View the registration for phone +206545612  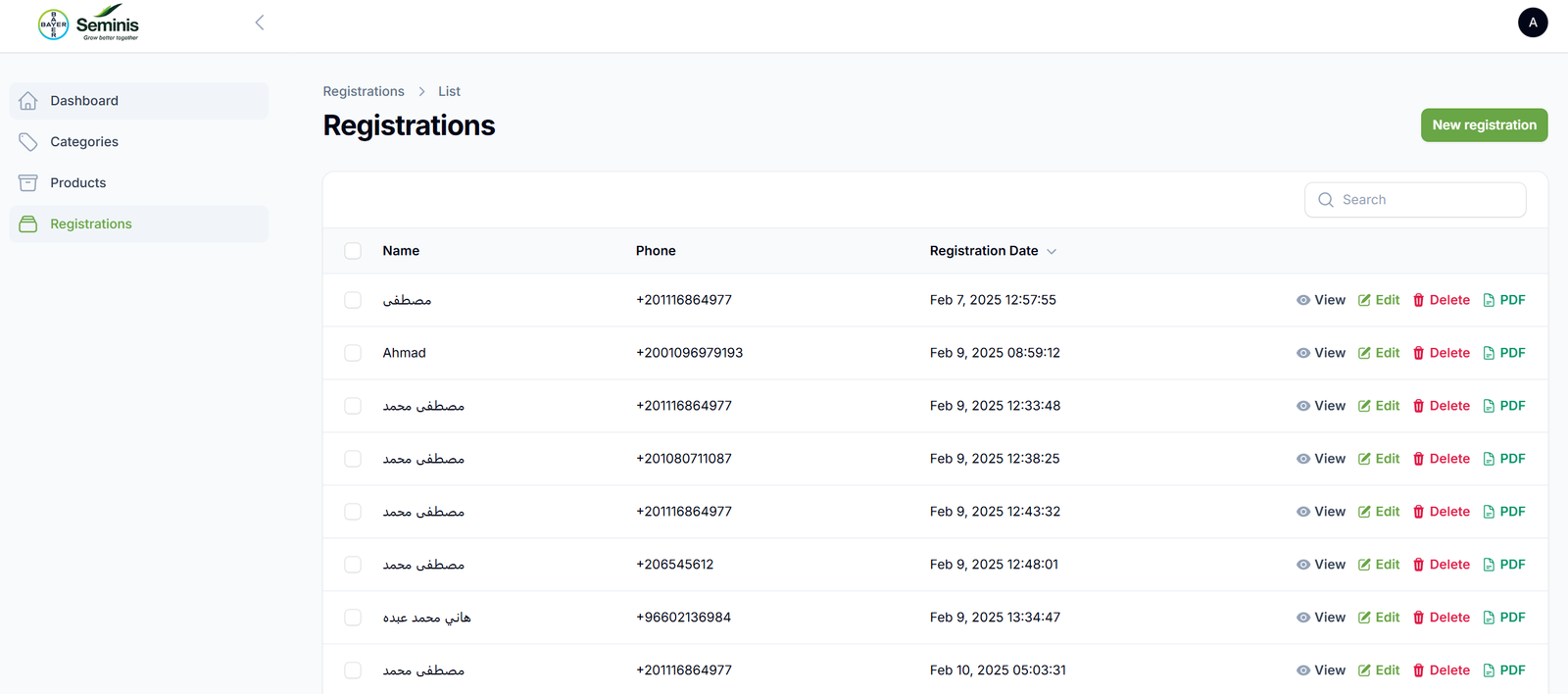pyautogui.click(x=1320, y=565)
